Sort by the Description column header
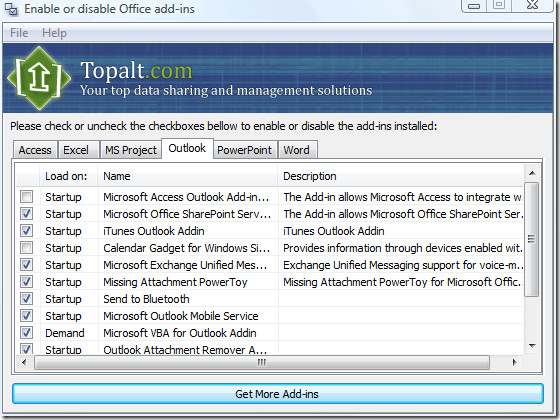The height and width of the screenshot is (420, 560). coord(401,176)
